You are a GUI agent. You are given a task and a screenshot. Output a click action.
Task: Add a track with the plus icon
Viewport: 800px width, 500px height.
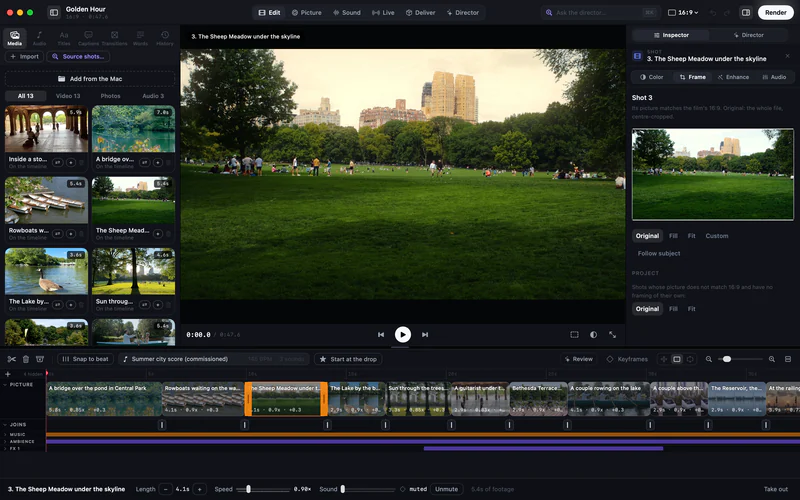point(8,374)
